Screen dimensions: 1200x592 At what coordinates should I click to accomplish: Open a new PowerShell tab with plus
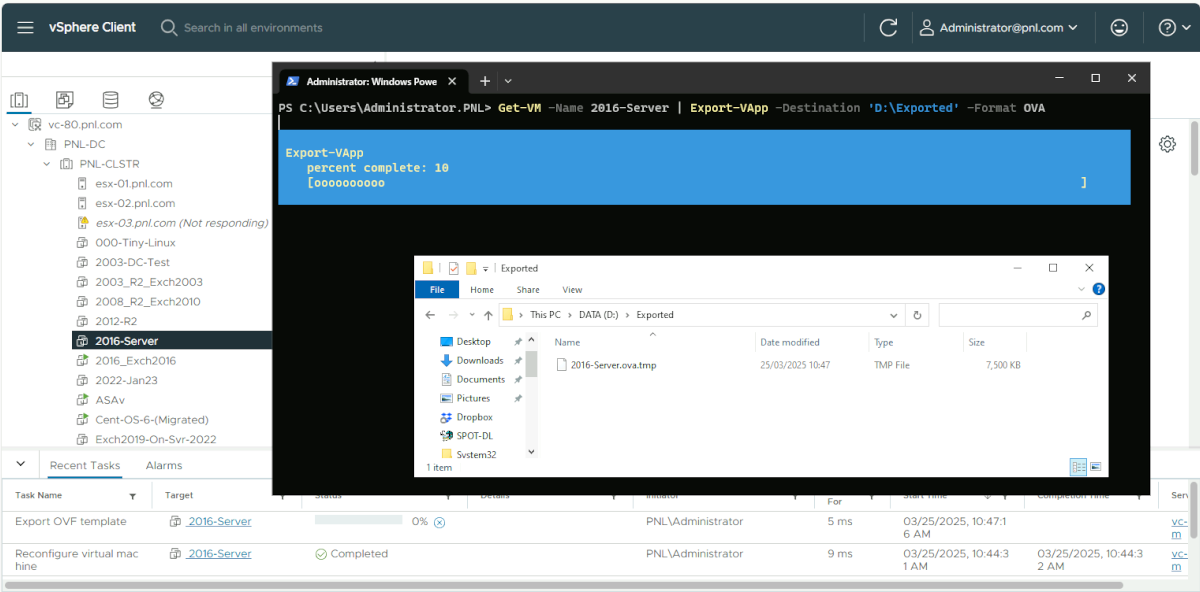coord(485,81)
